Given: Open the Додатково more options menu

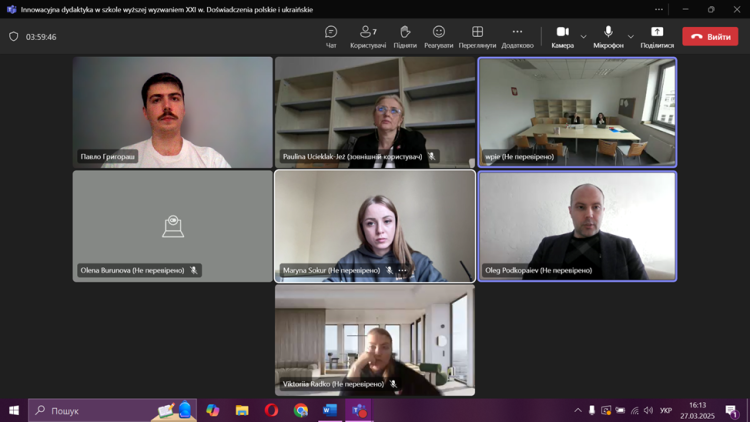Looking at the screenshot, I should (x=517, y=36).
